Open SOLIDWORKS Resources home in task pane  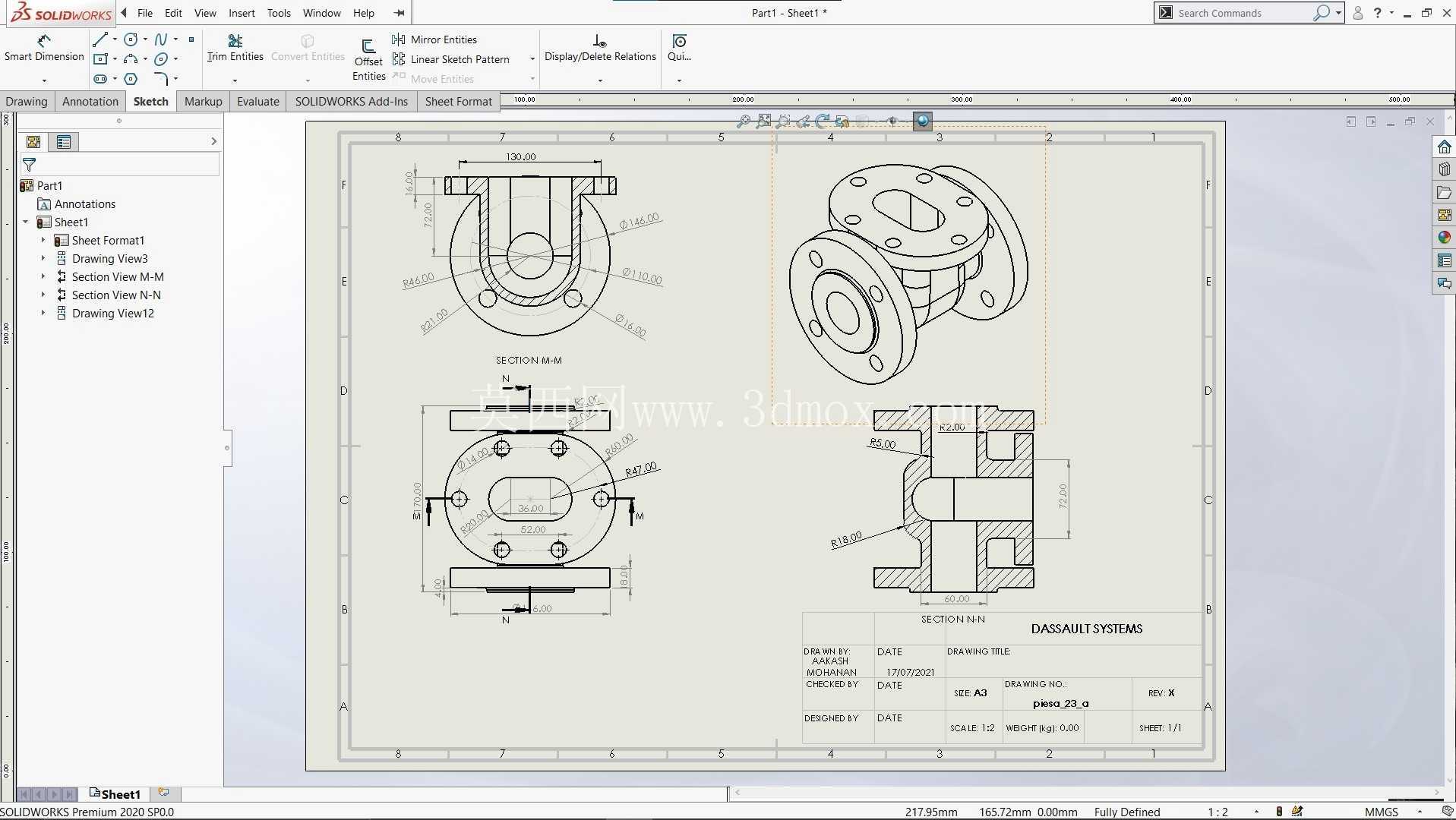pos(1444,147)
